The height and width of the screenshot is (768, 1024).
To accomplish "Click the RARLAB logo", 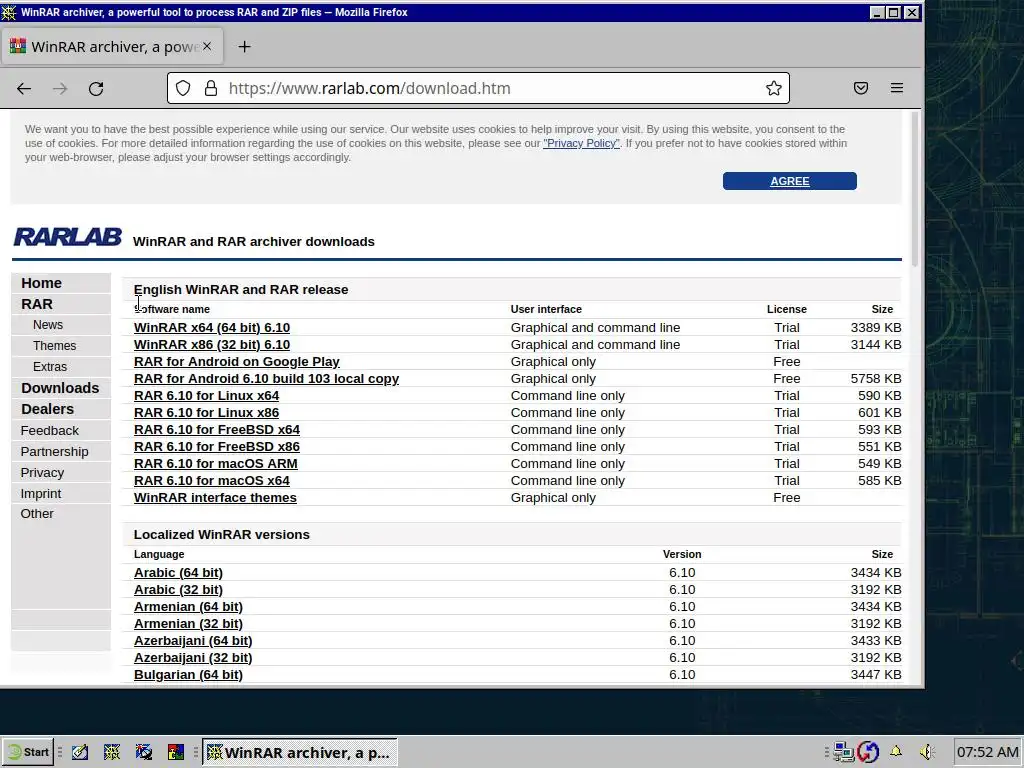I will pos(67,237).
